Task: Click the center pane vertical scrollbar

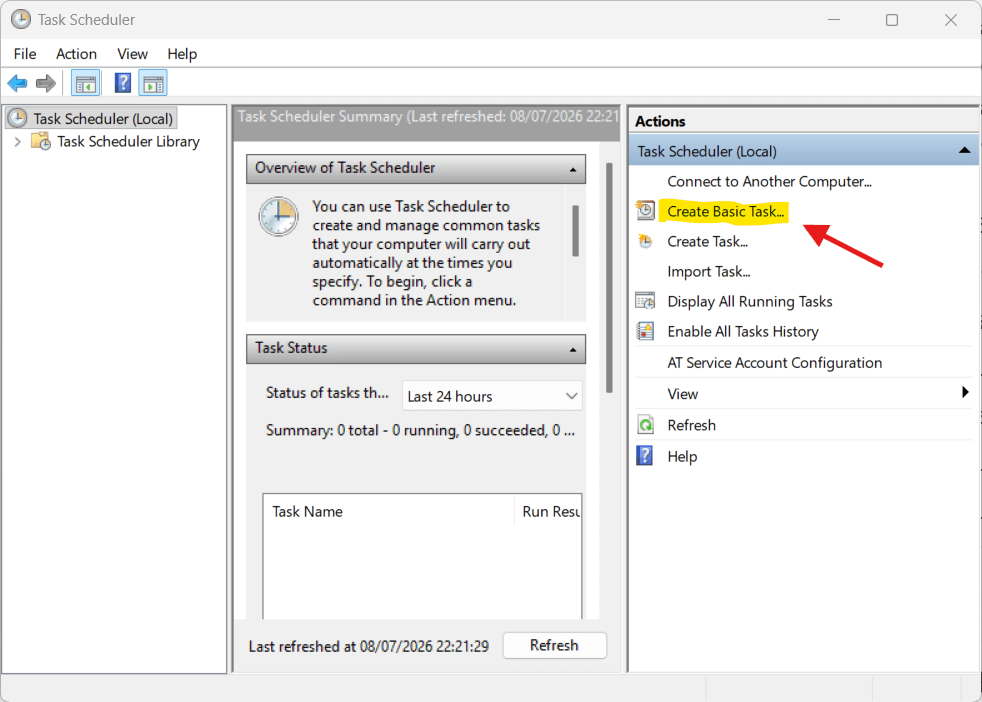Action: coord(609,278)
